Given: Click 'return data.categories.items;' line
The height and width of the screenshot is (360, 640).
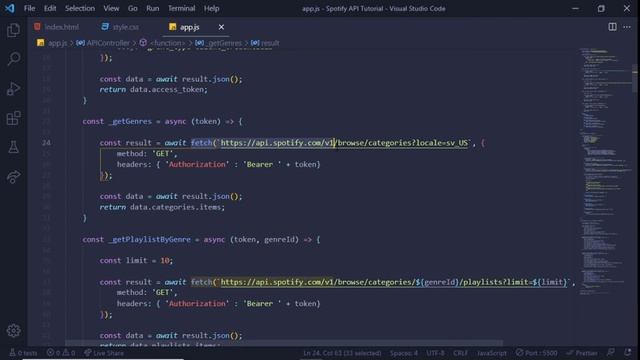Looking at the screenshot, I should point(162,207).
